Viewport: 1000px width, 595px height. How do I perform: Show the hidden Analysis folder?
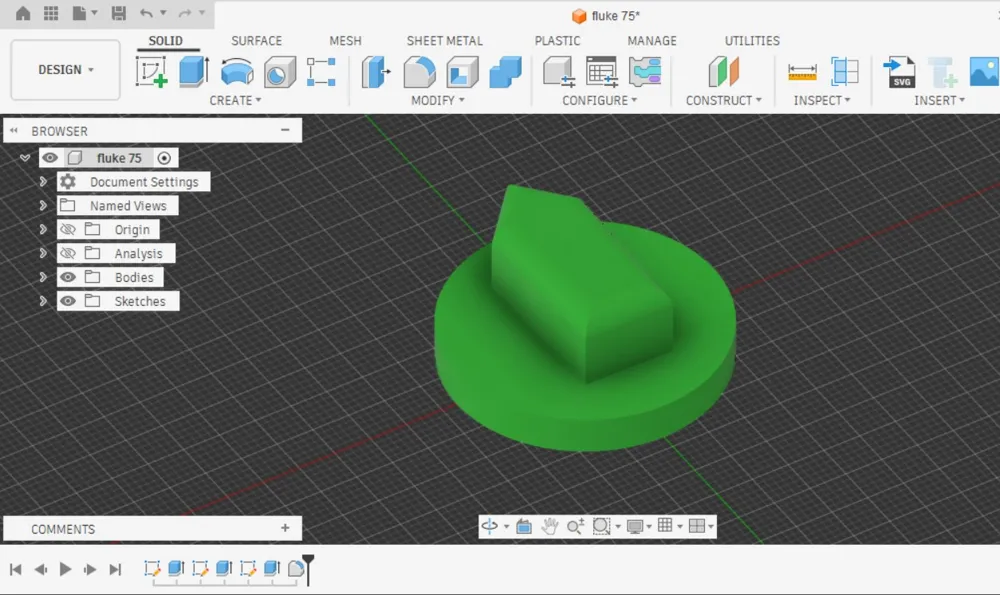click(68, 253)
